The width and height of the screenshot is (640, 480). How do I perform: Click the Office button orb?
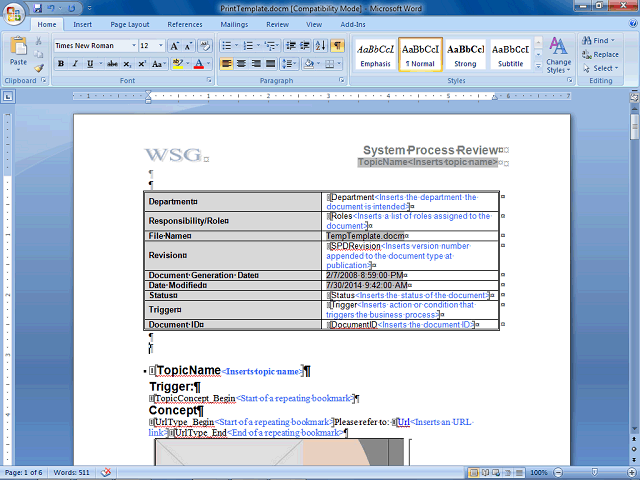tap(13, 14)
